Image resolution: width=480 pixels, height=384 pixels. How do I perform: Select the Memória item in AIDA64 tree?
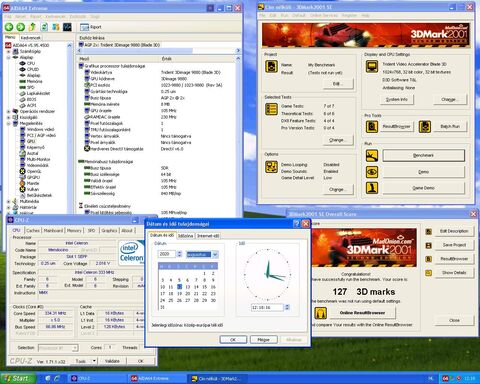pos(34,81)
